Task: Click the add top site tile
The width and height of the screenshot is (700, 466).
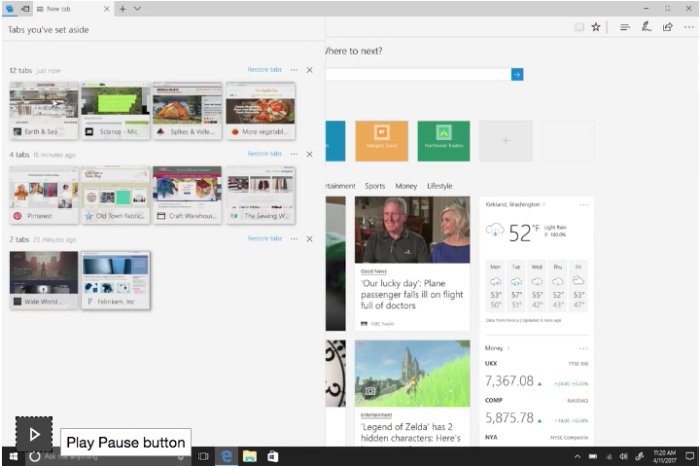Action: (505, 141)
